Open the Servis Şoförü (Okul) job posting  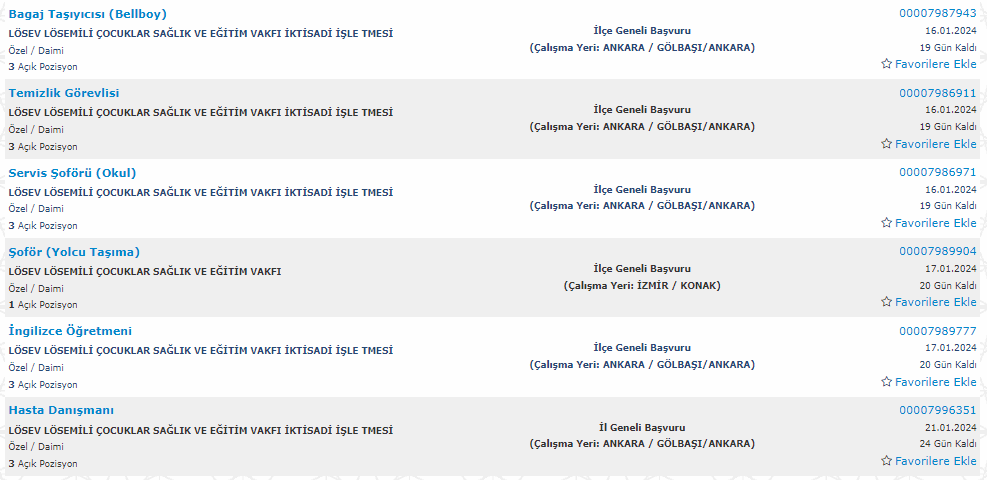click(x=72, y=173)
